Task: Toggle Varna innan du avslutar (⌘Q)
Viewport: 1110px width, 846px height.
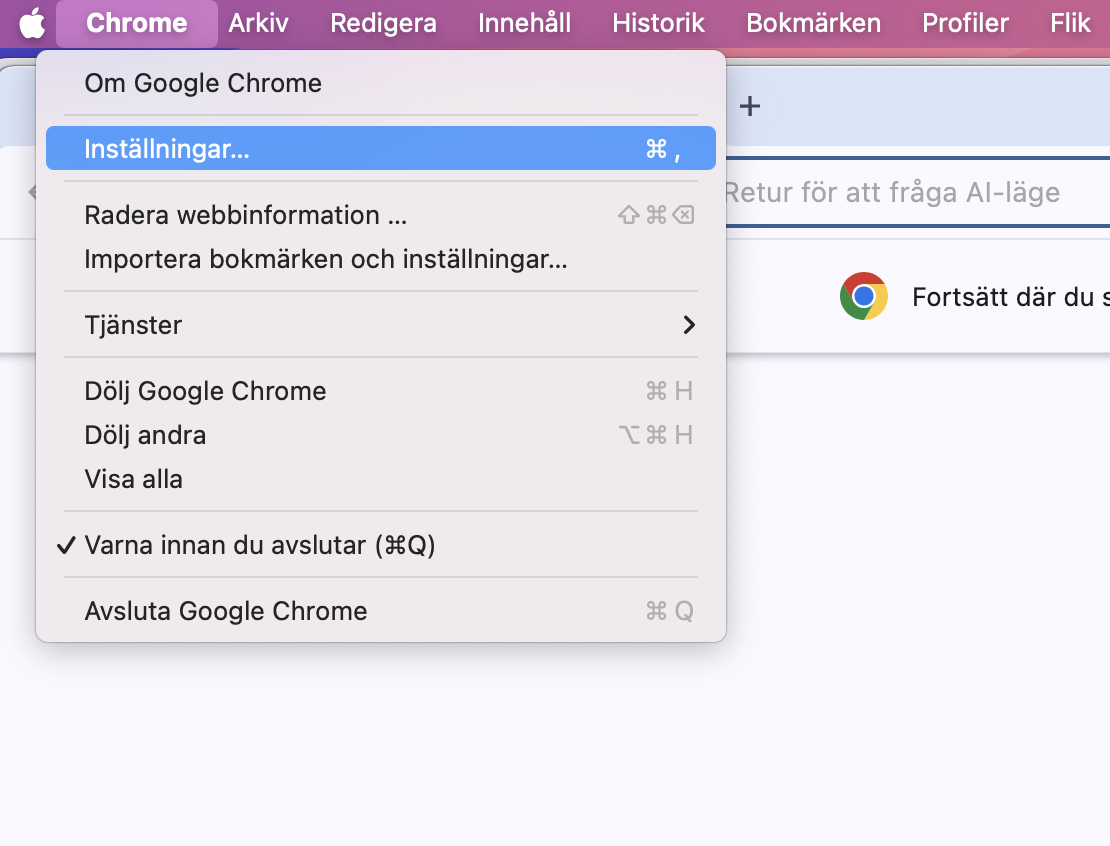Action: 381,545
